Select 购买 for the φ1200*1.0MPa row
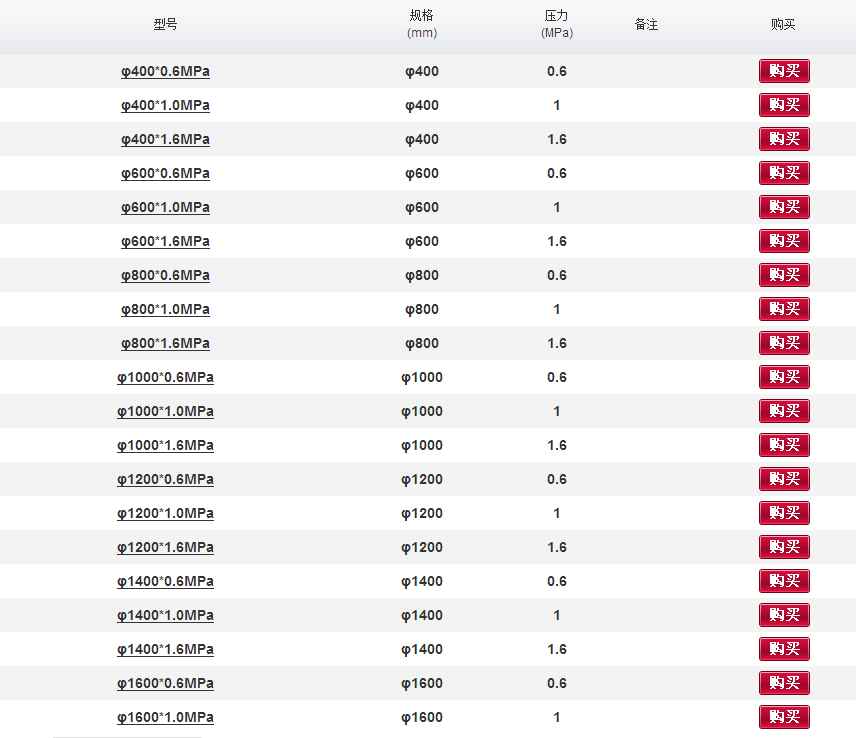856x738 pixels. (x=784, y=513)
